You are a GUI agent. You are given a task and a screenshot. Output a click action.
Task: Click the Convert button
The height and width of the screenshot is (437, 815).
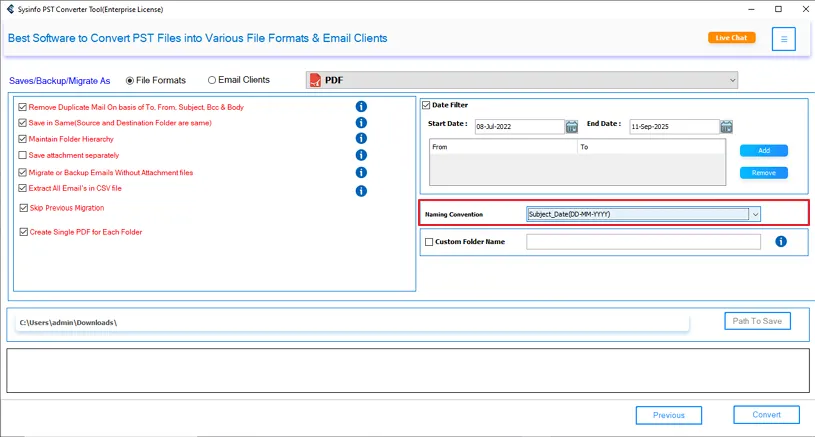click(766, 415)
